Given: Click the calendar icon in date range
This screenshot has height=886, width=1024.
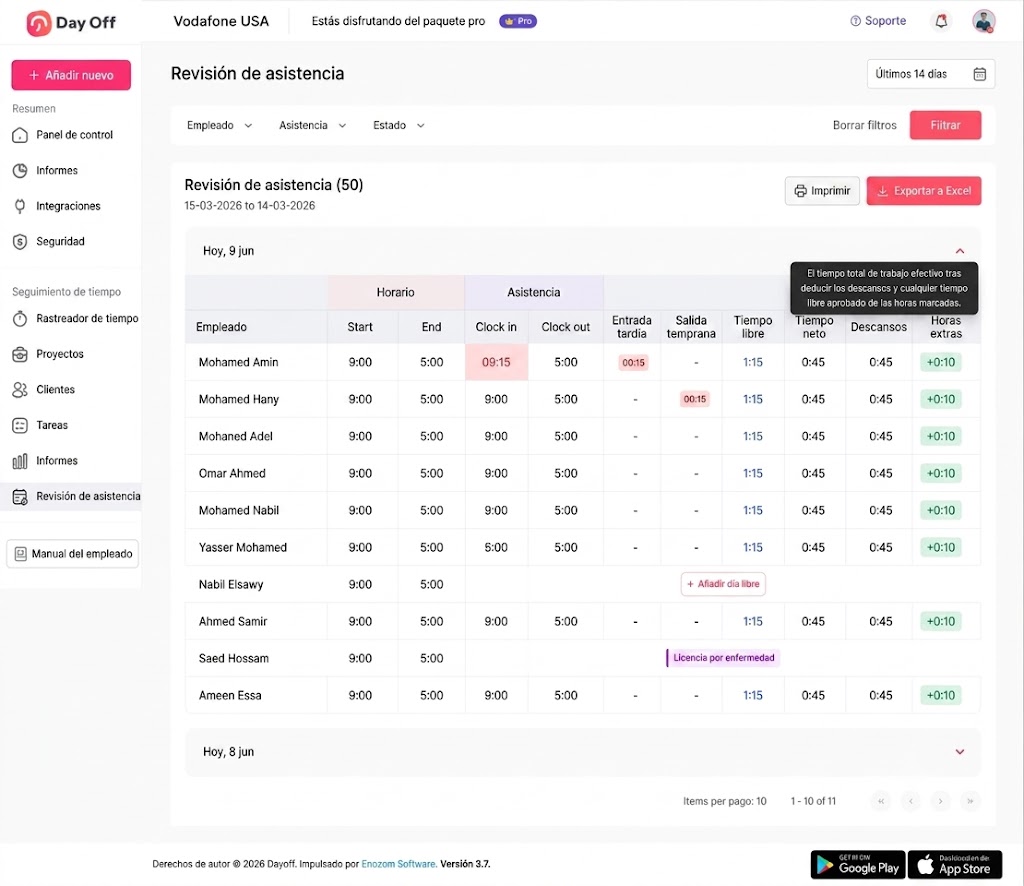Looking at the screenshot, I should pos(980,74).
